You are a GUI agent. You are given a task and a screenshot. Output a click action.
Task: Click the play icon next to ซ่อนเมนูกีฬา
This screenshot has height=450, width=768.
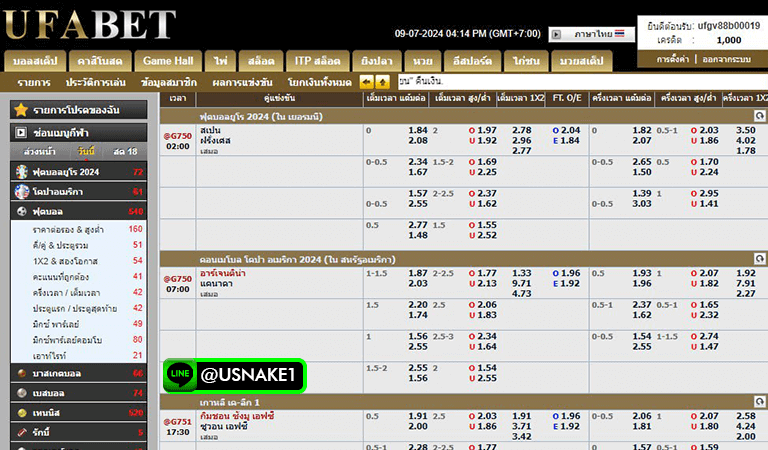(x=21, y=133)
